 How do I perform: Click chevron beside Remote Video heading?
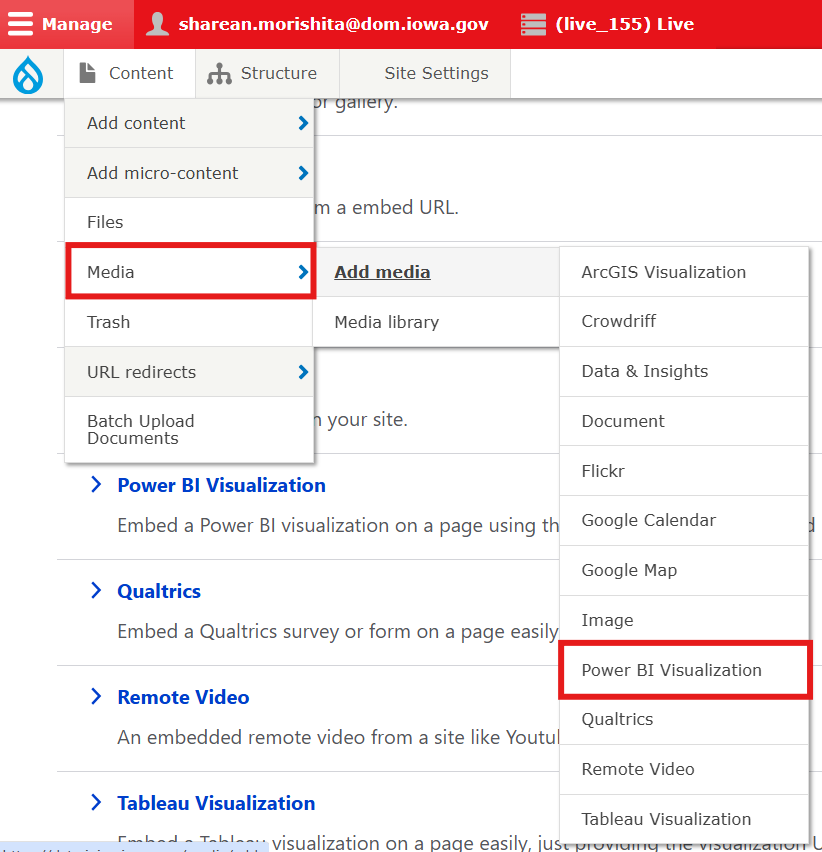[x=96, y=696]
